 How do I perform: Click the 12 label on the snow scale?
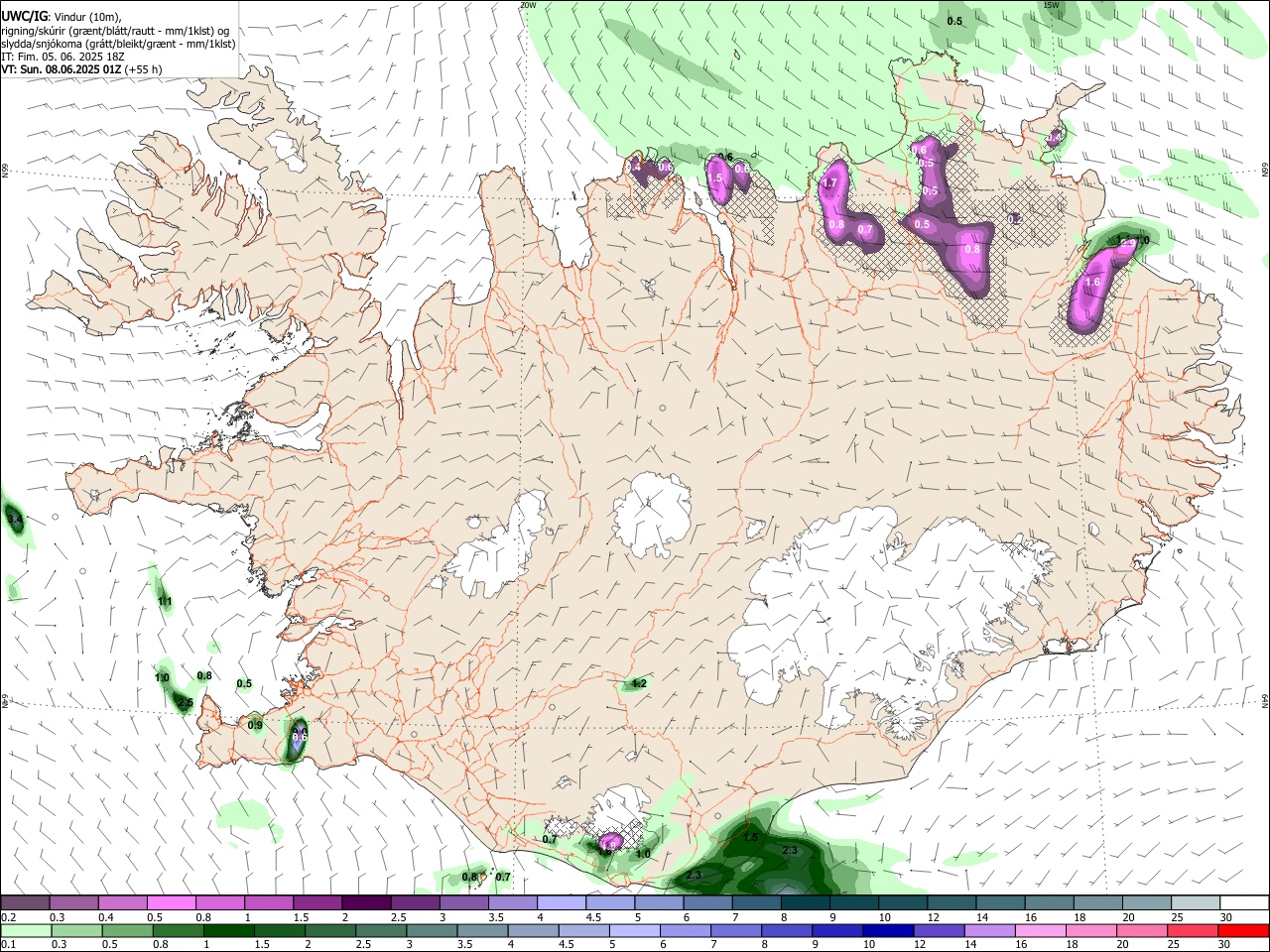pos(934,917)
